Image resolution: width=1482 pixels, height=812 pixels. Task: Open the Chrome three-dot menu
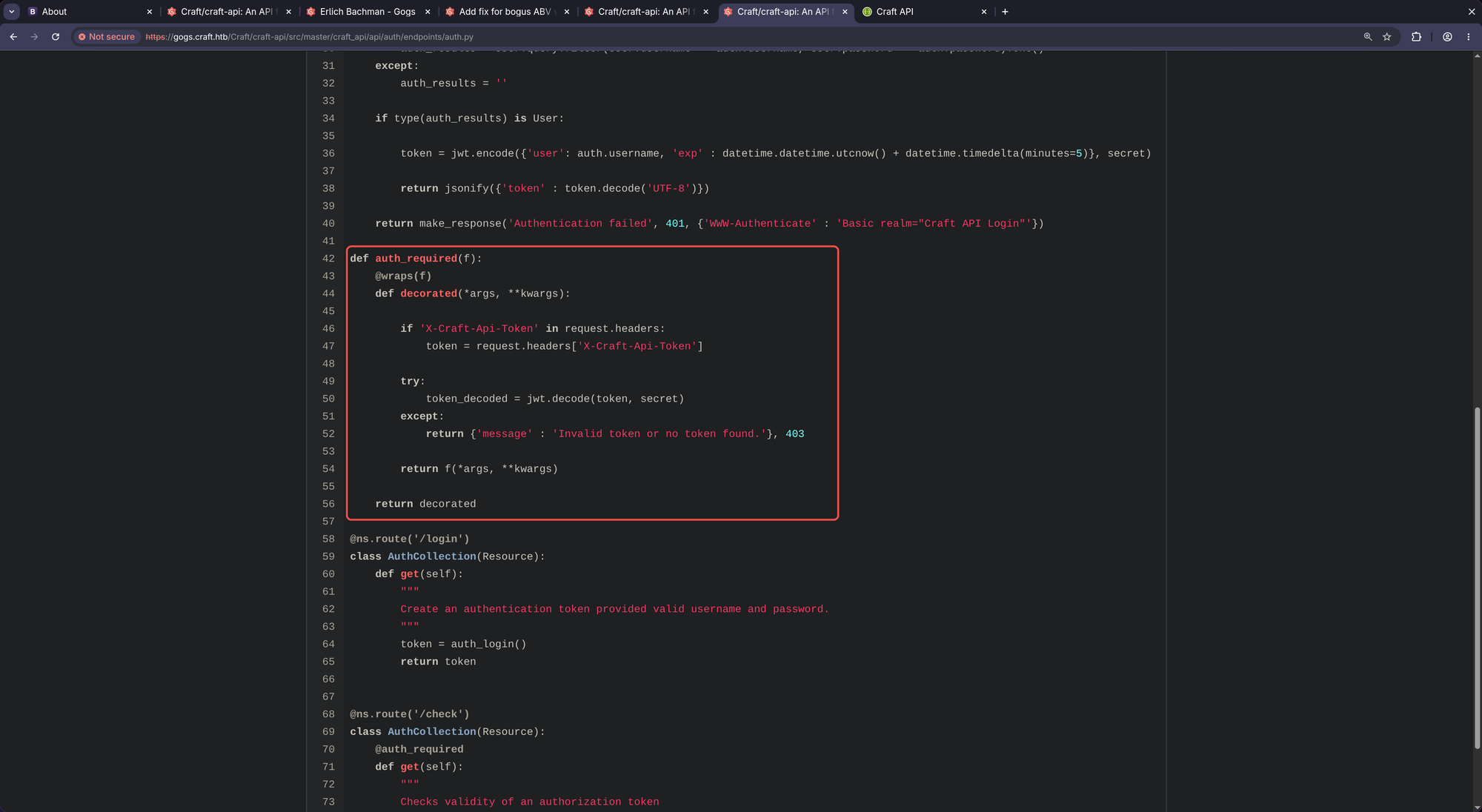(x=1469, y=36)
